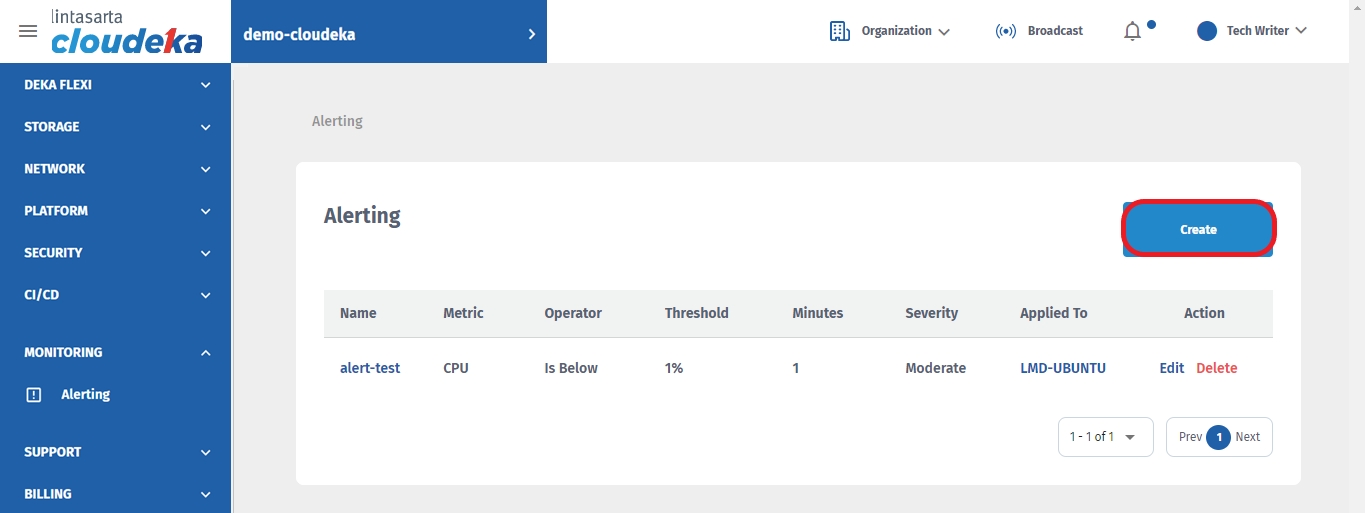1366x513 pixels.
Task: Click the Broadcast signal icon
Action: [x=1005, y=31]
